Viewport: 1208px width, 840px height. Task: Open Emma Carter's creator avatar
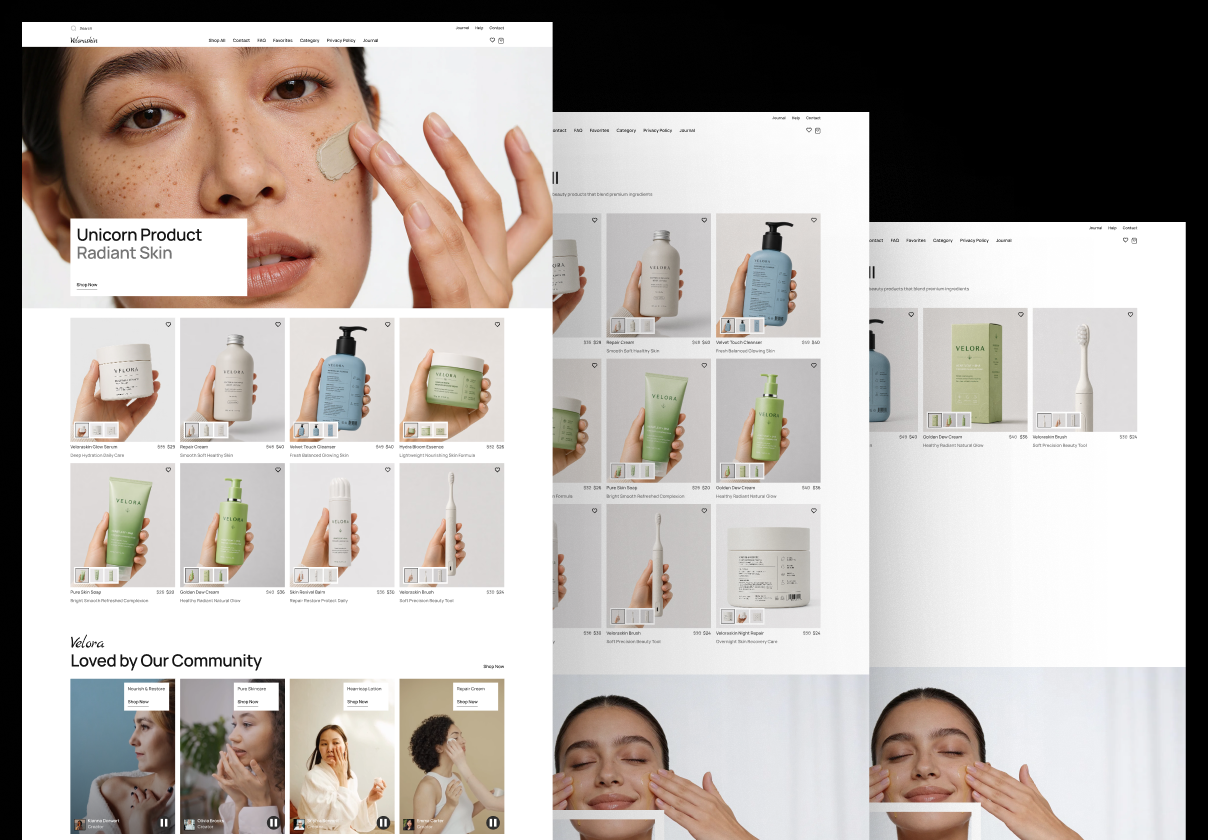(x=408, y=825)
